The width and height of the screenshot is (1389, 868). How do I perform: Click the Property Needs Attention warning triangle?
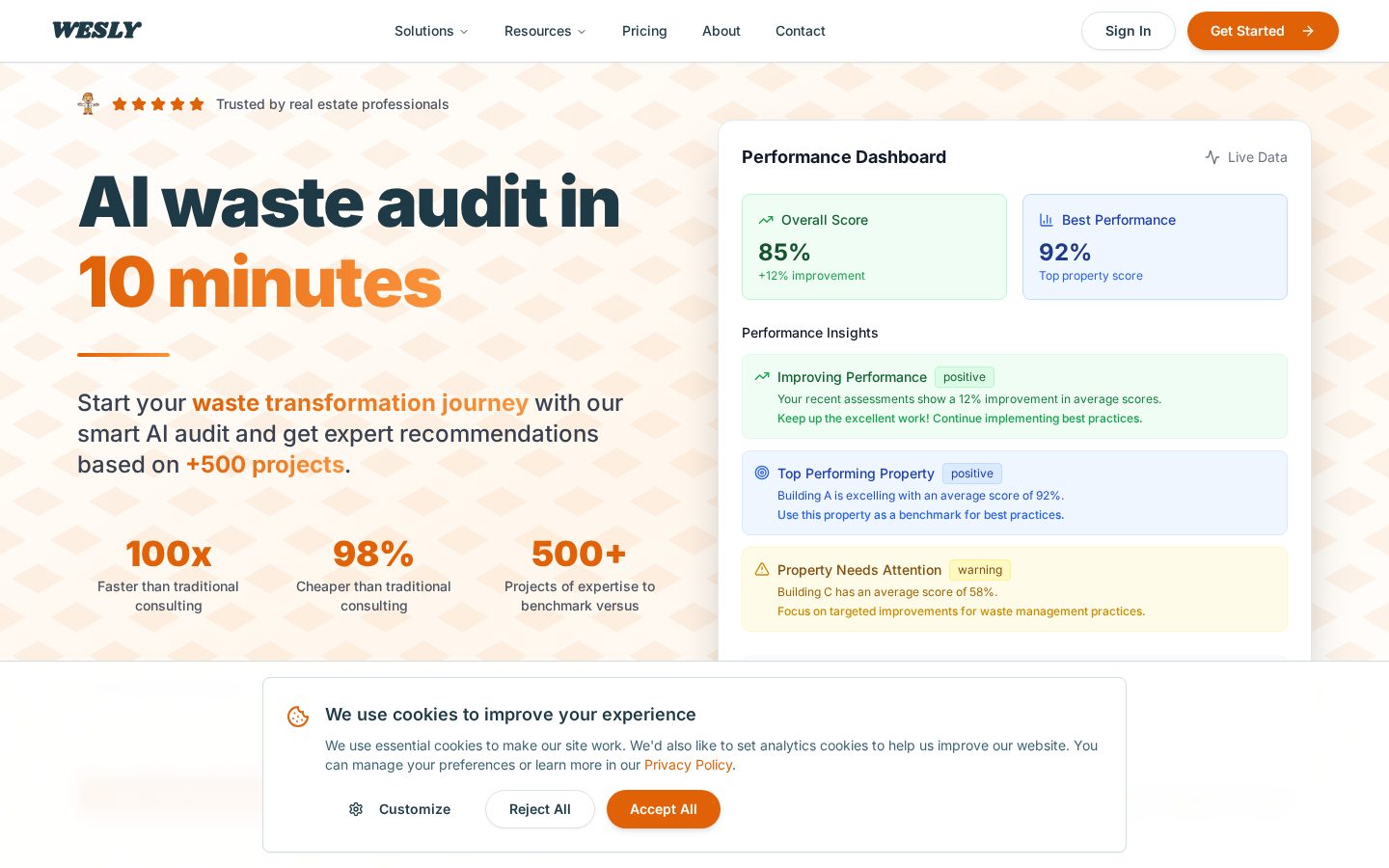(762, 569)
